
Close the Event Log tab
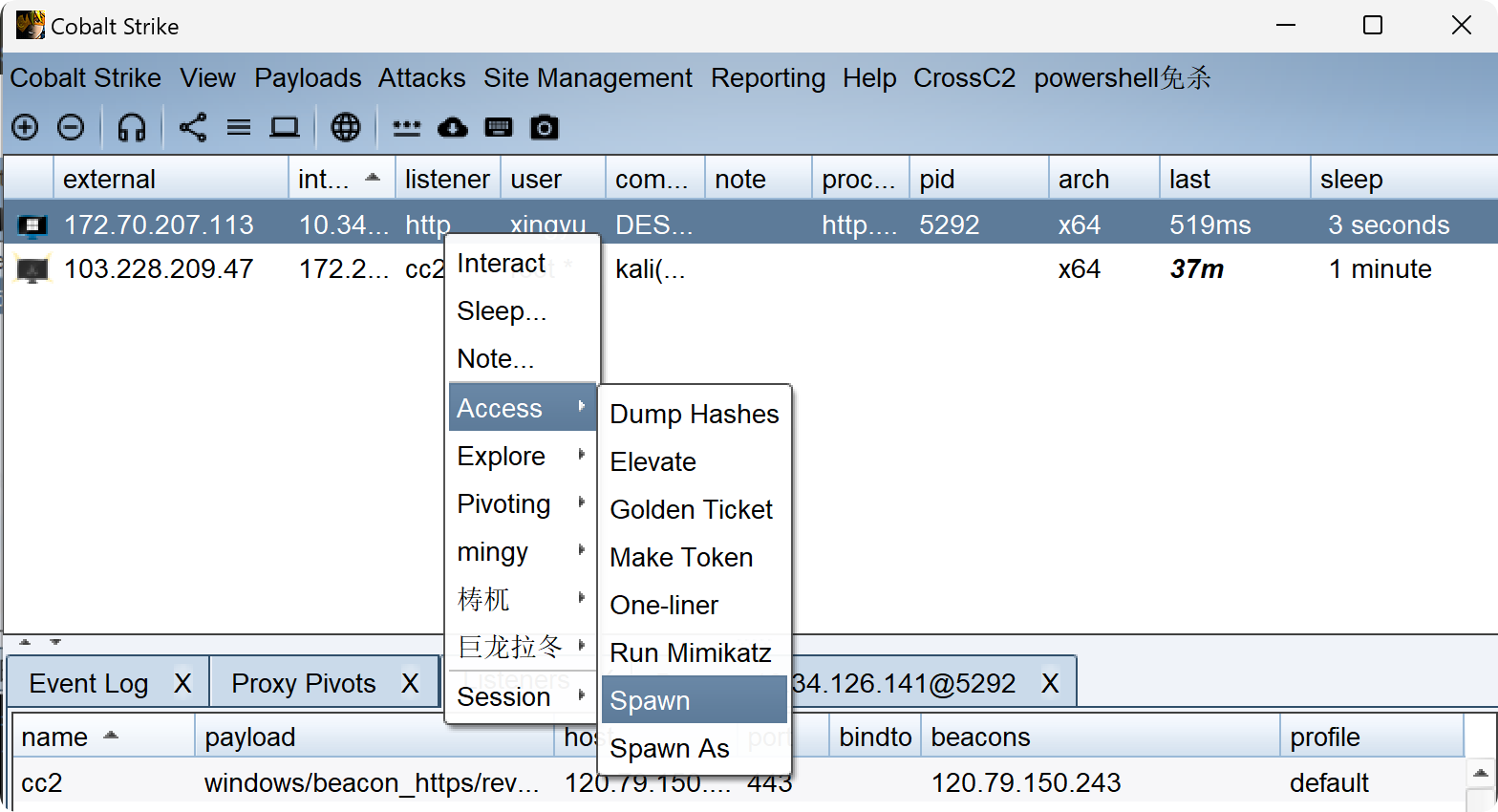[x=182, y=683]
